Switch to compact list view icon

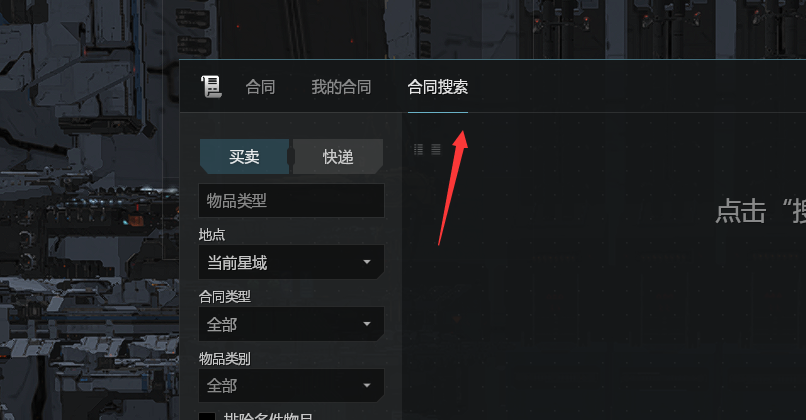(436, 149)
